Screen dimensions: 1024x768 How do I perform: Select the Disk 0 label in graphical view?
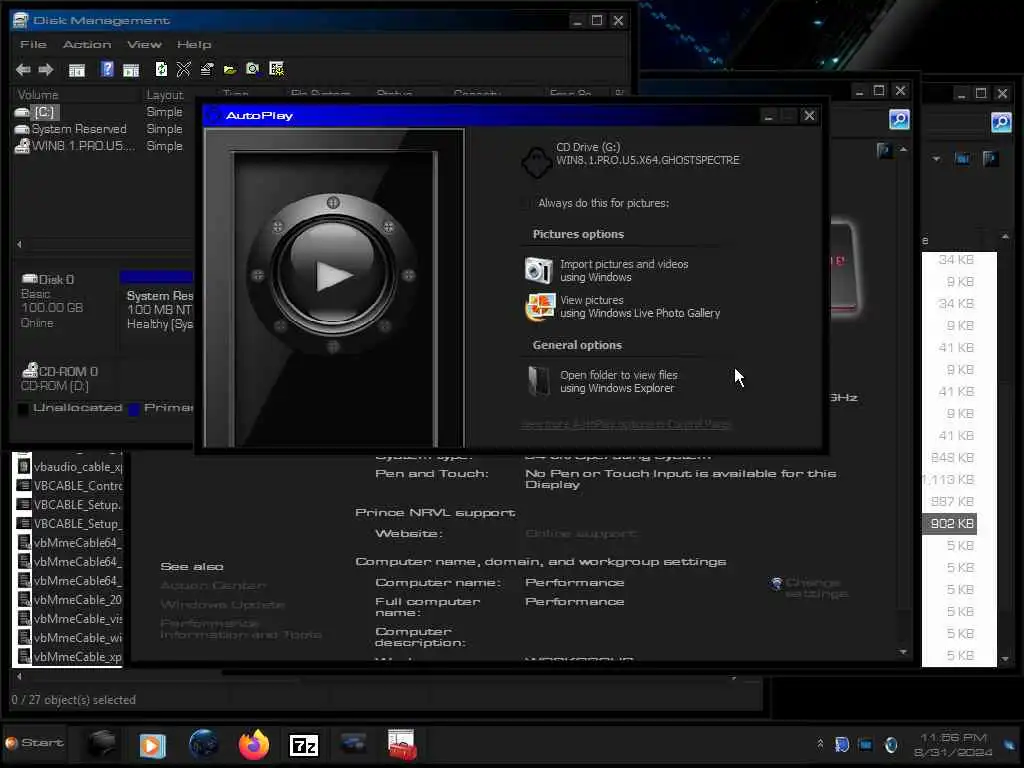pyautogui.click(x=56, y=280)
